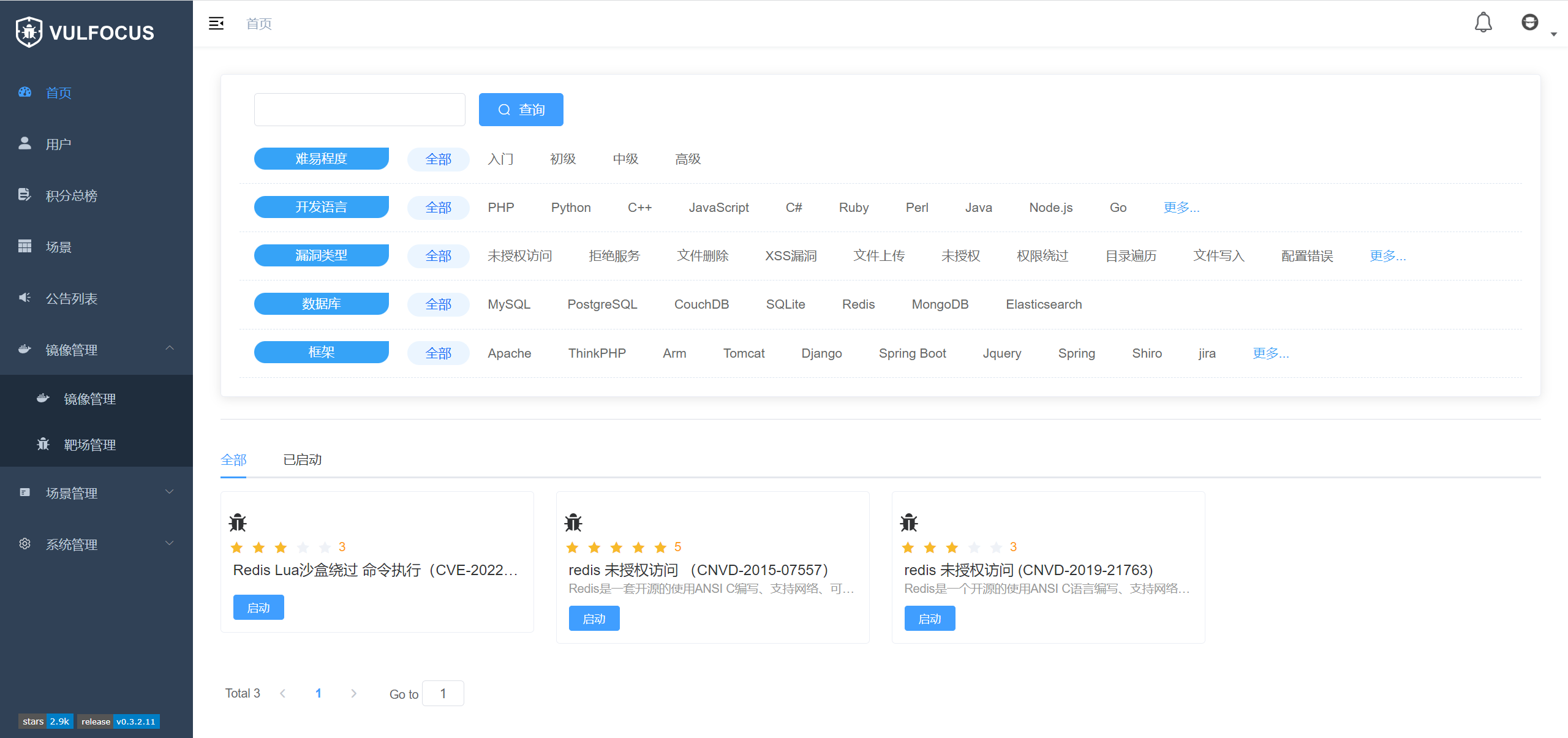Set the fourth star on CNVD-2019-21763 card
Screen dimensions: 1568x738
974,548
